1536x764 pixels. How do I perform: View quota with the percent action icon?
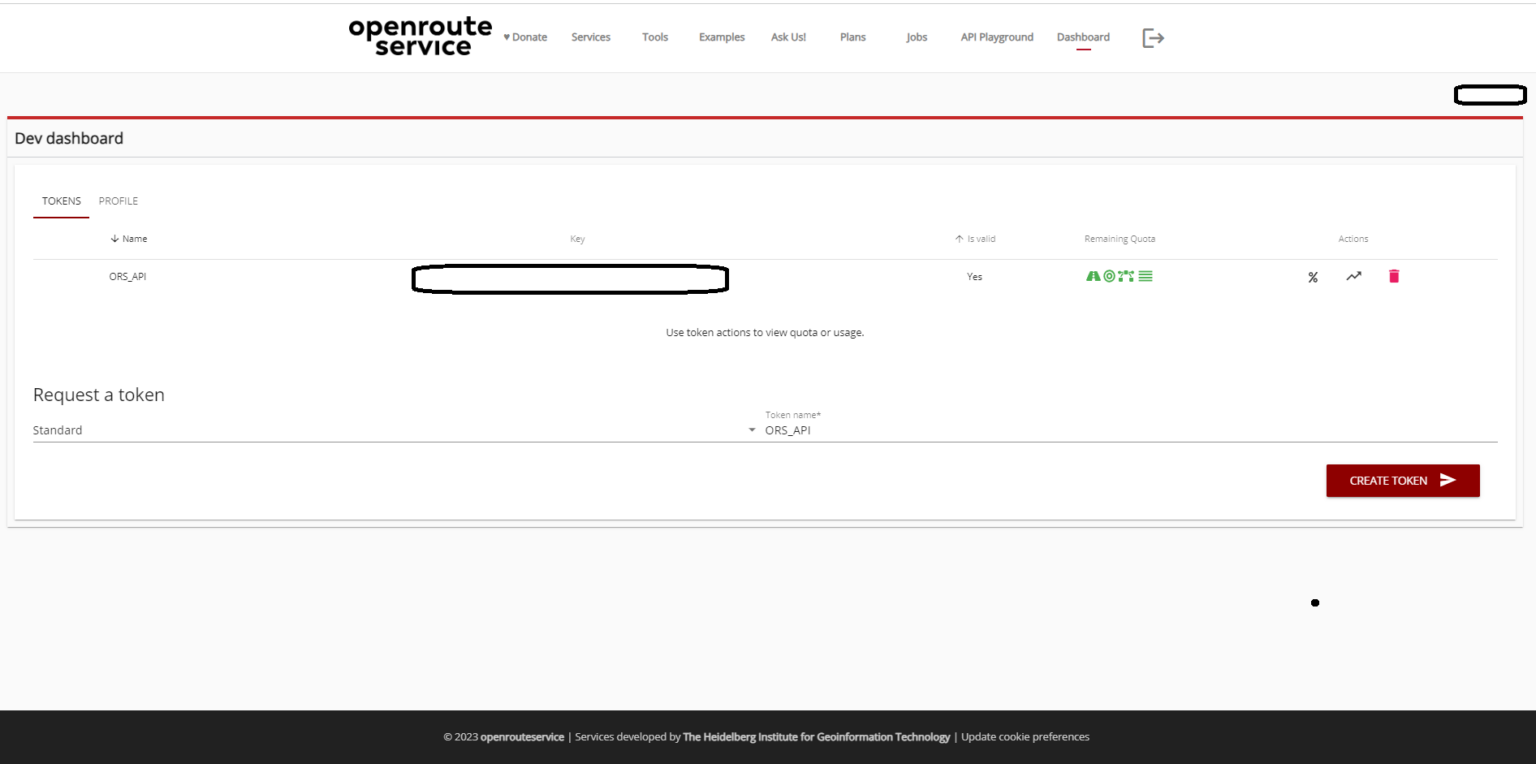coord(1313,277)
